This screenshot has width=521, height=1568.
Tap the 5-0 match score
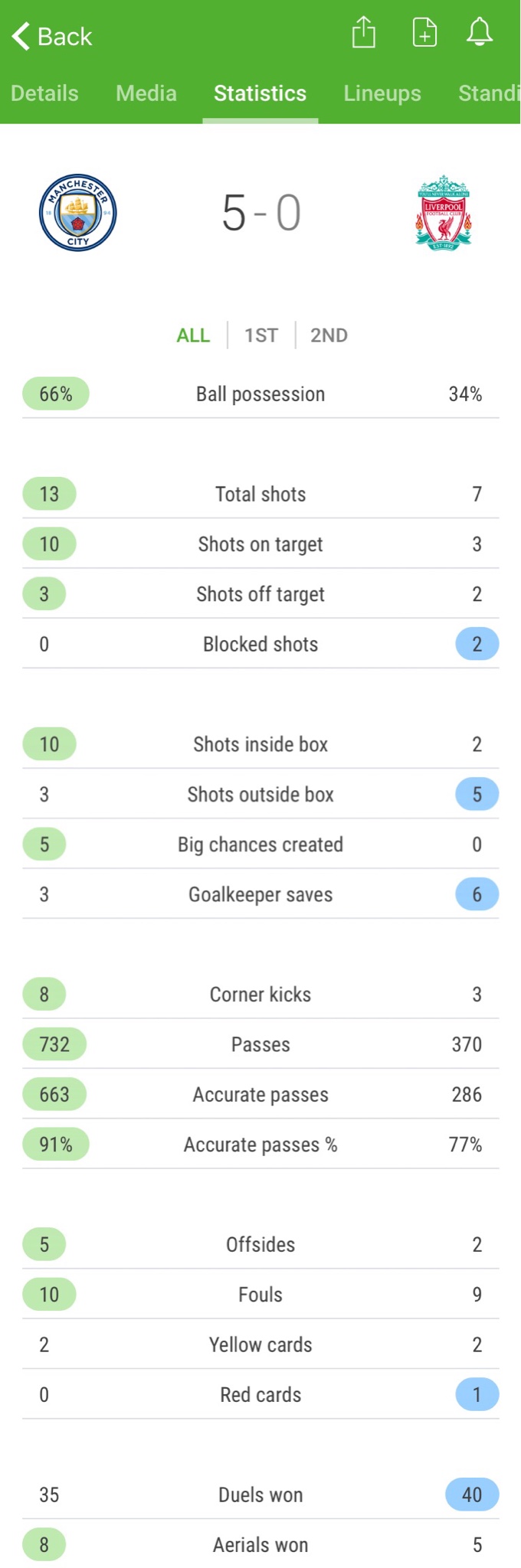[260, 213]
